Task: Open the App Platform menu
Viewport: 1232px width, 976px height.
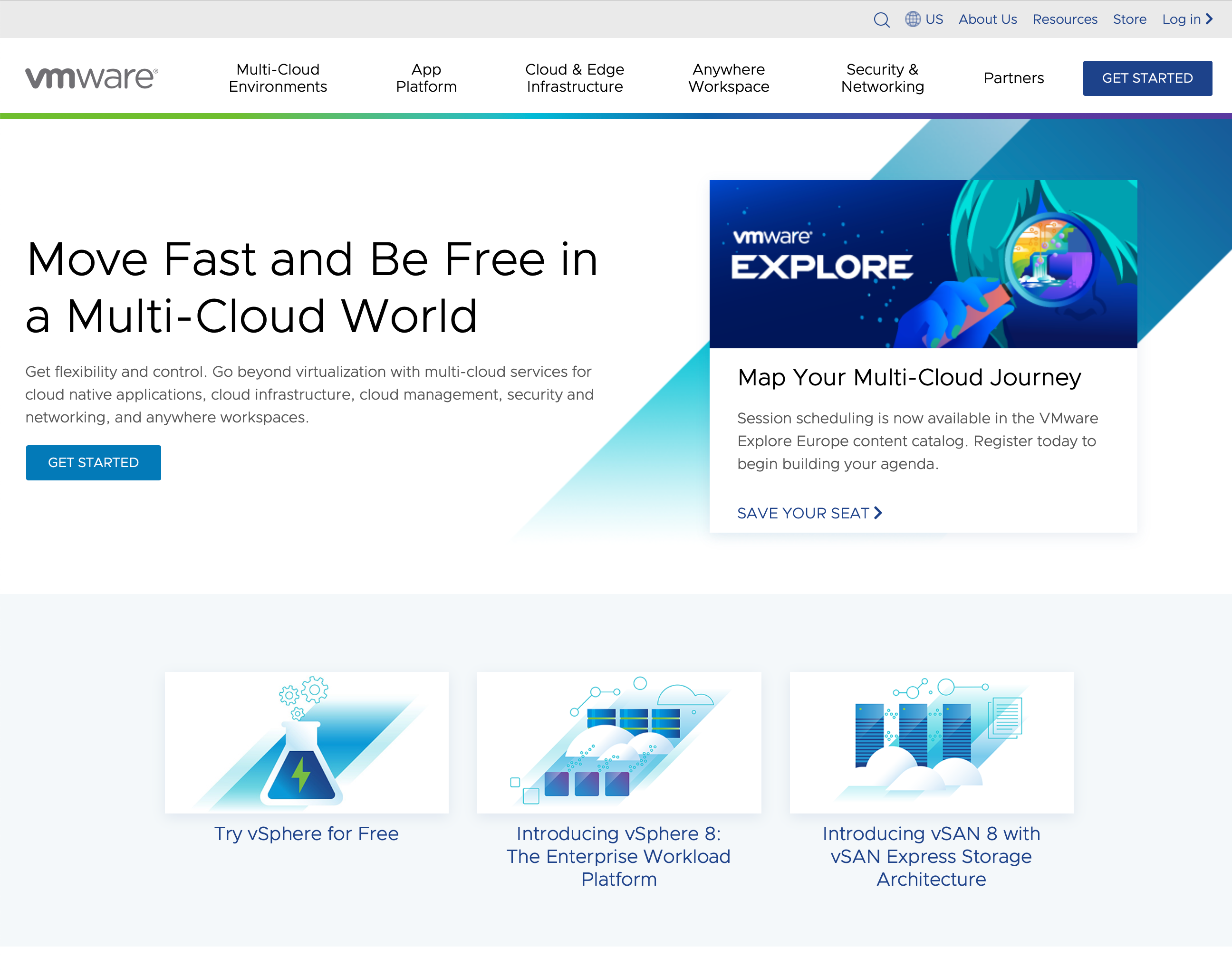Action: pos(426,78)
